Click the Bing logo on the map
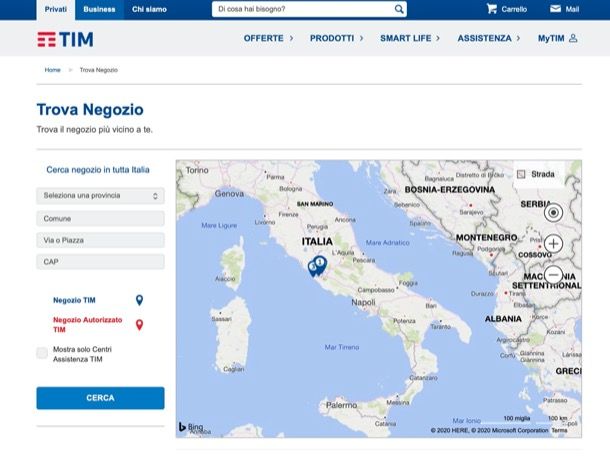Viewport: 610px width, 456px height. [x=191, y=427]
